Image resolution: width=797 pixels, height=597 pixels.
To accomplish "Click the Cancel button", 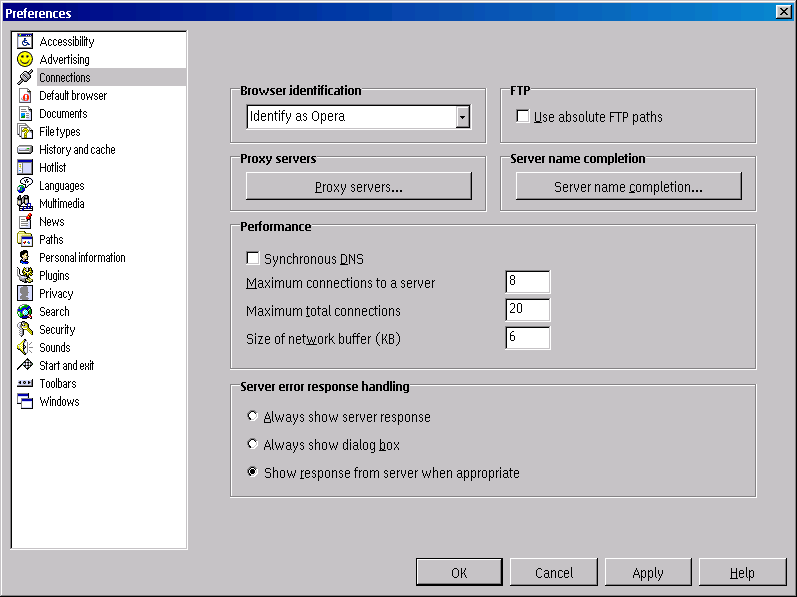I will (x=554, y=573).
